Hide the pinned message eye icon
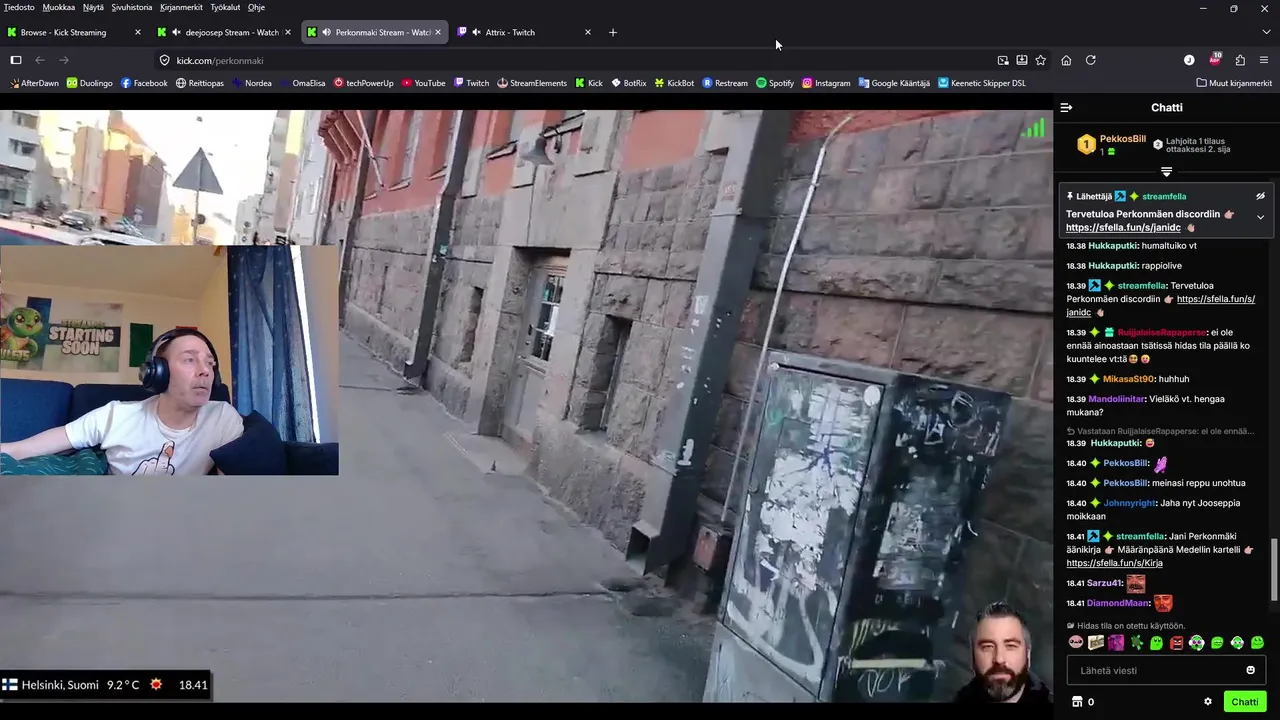The image size is (1280, 720). click(1260, 196)
